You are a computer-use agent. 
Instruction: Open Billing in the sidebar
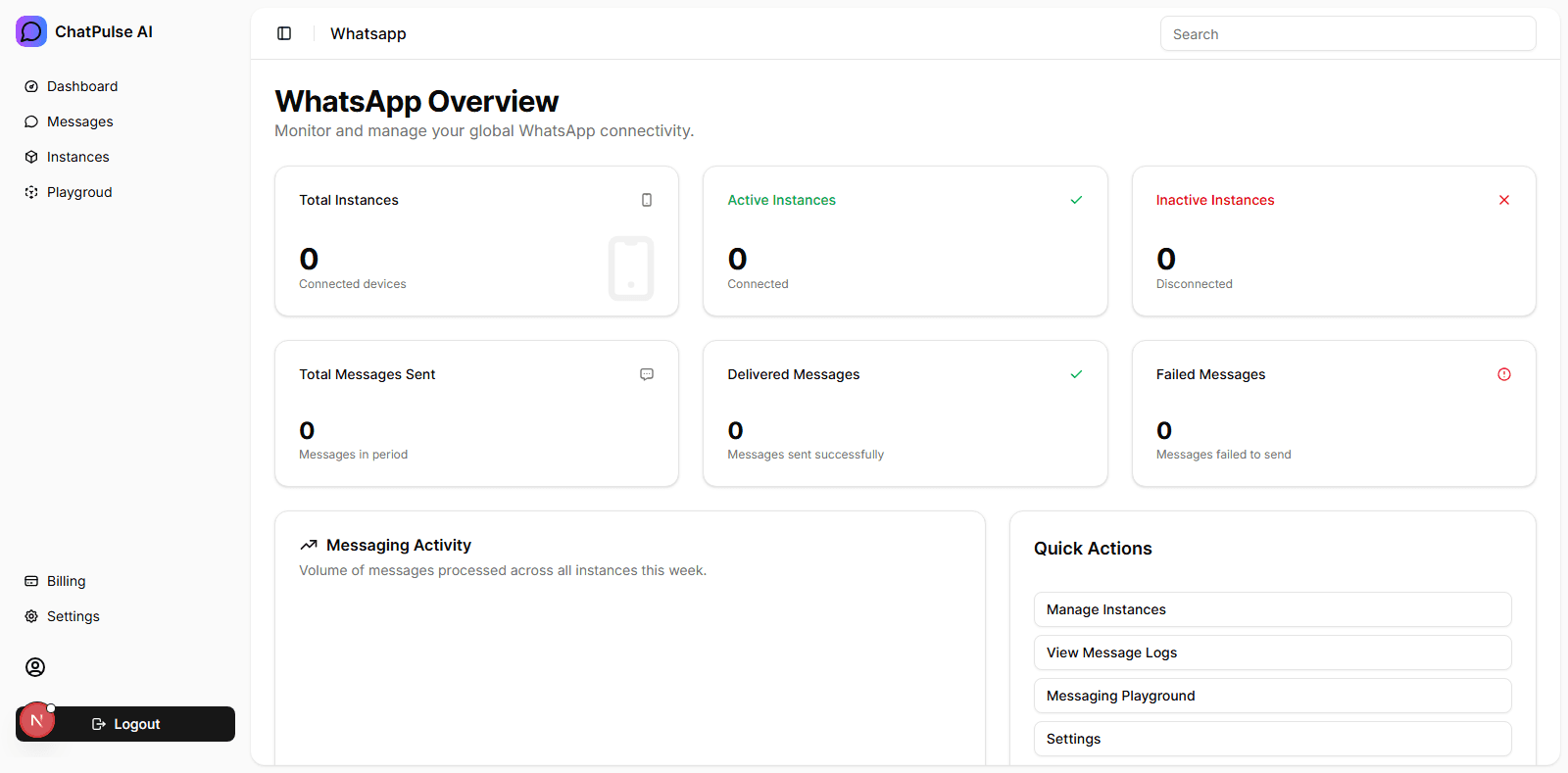point(125,581)
